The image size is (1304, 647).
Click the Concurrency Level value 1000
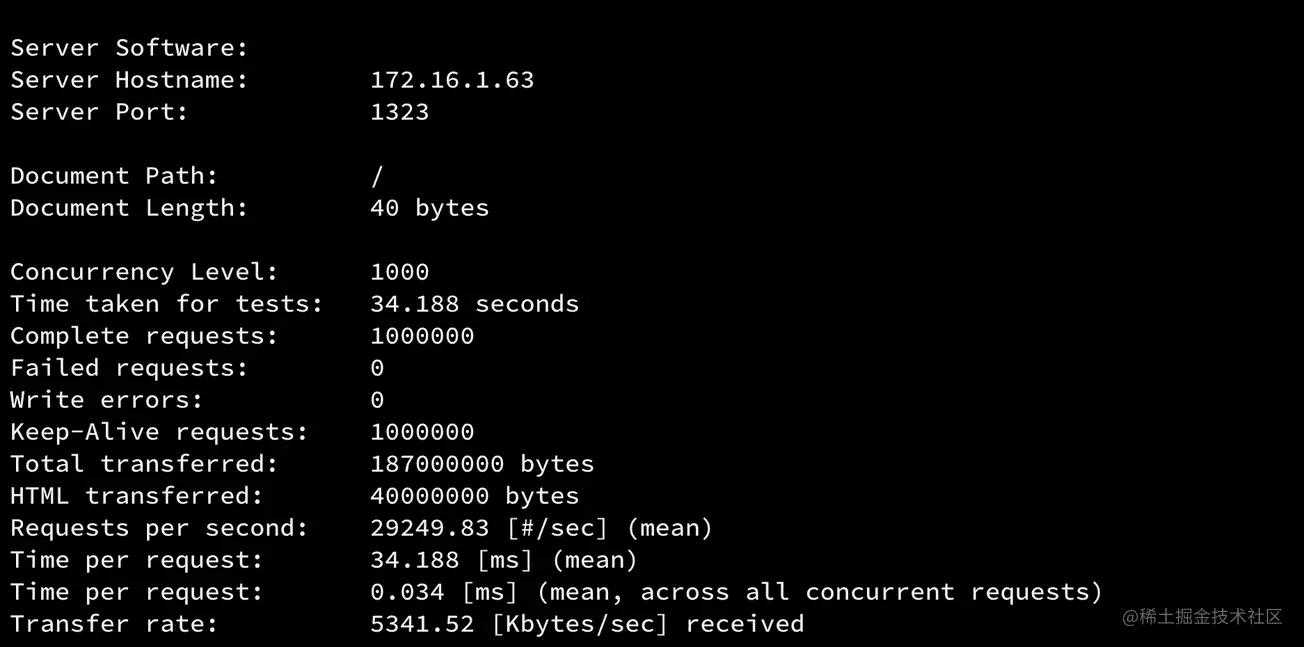pos(399,272)
